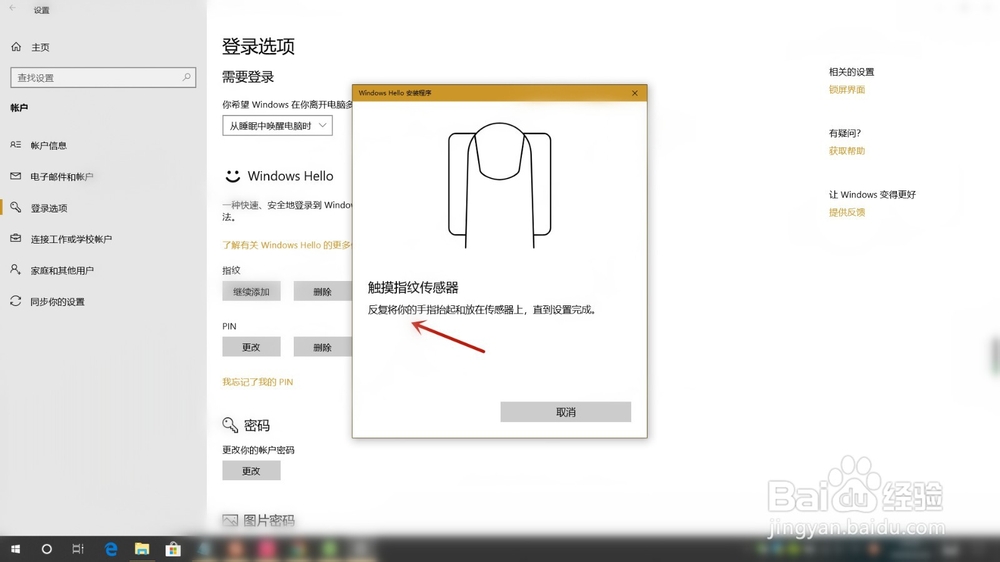1000x562 pixels.
Task: Click the key icon beside 登录选项
Action: click(15, 207)
